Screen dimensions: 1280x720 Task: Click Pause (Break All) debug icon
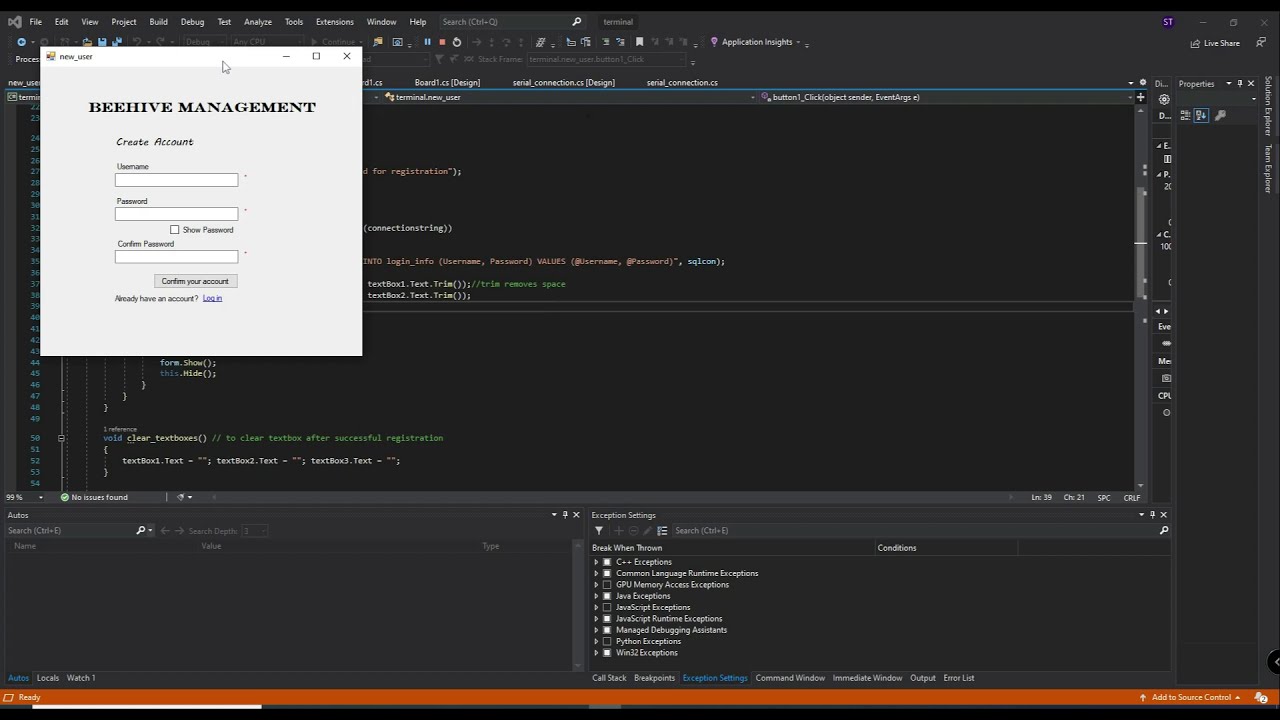(427, 42)
